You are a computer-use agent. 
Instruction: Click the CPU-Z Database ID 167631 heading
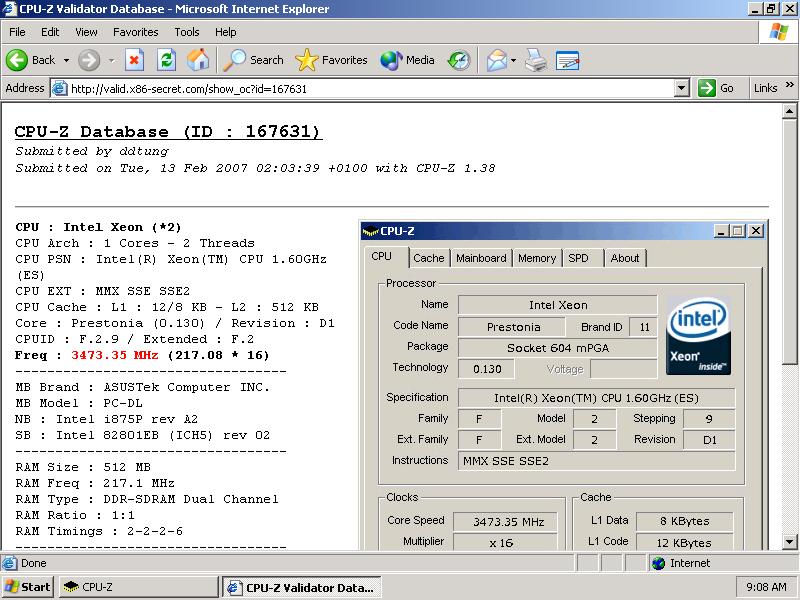coord(168,132)
